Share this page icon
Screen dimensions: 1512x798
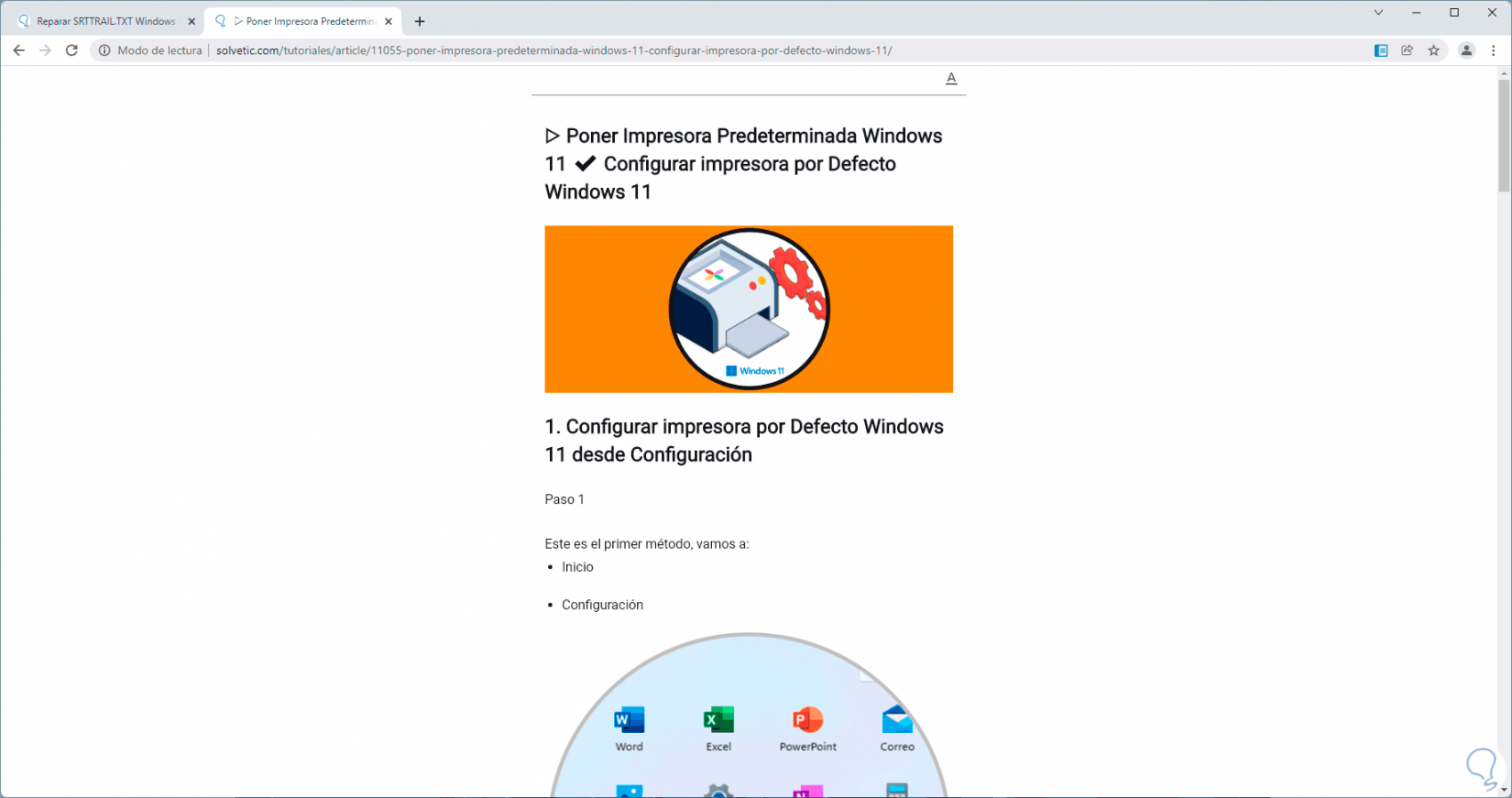[x=1408, y=50]
